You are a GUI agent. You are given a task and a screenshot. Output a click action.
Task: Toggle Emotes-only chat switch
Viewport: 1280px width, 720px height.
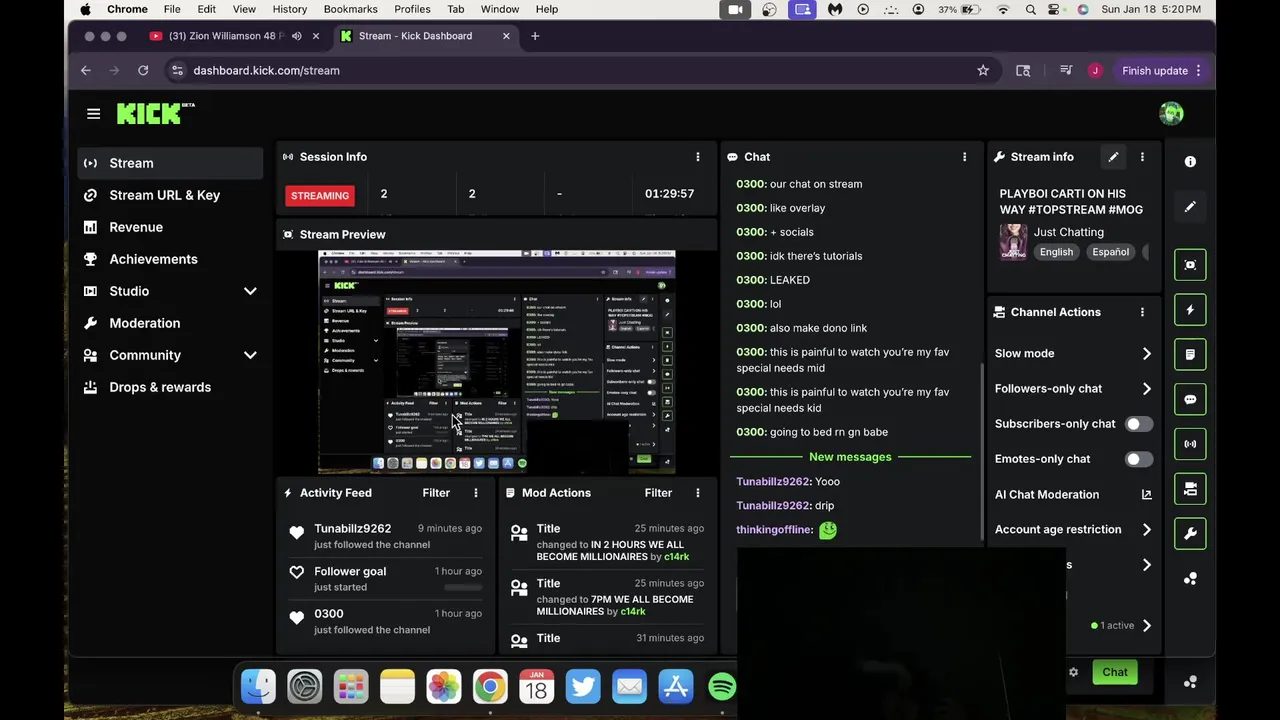tap(1138, 459)
